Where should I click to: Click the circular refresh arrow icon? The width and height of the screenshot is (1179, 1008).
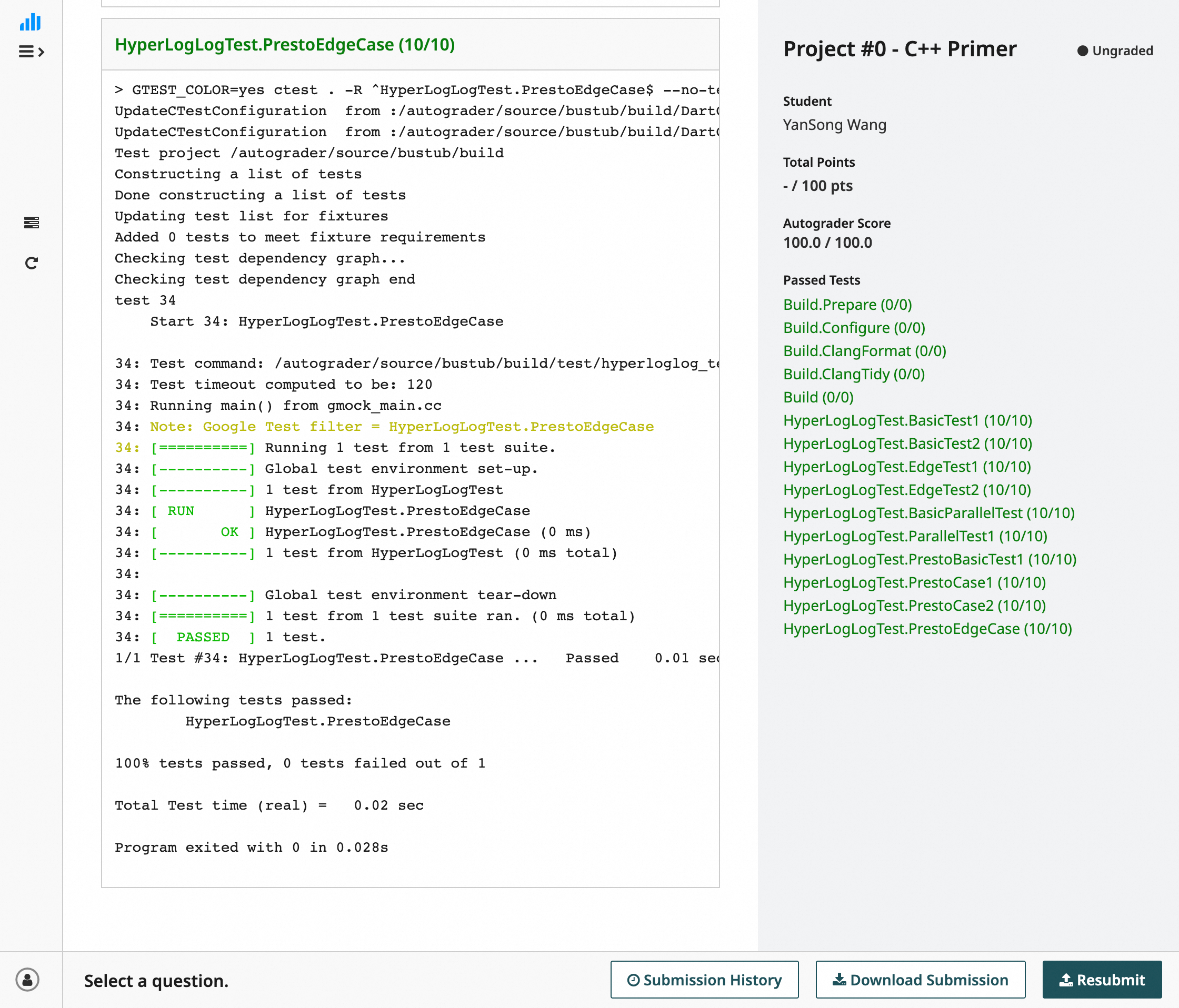(31, 263)
